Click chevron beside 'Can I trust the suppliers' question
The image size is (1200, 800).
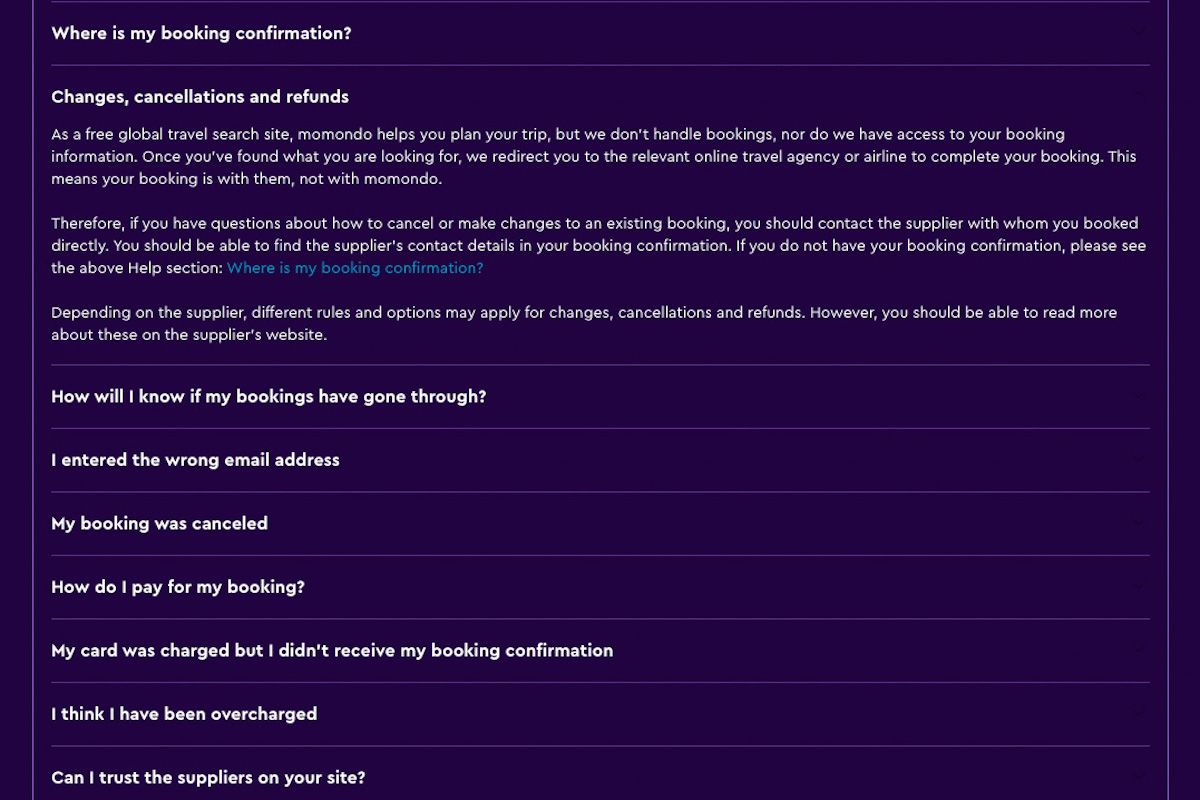tap(1138, 777)
